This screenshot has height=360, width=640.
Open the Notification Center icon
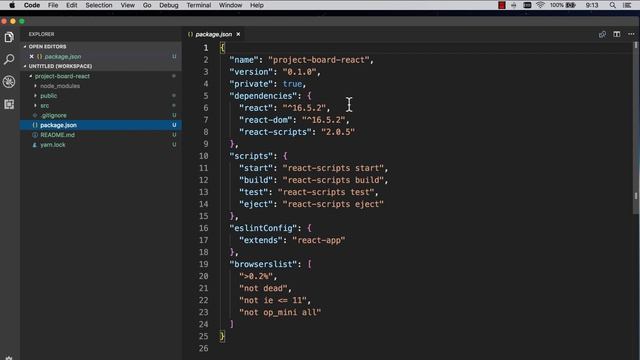coord(627,5)
